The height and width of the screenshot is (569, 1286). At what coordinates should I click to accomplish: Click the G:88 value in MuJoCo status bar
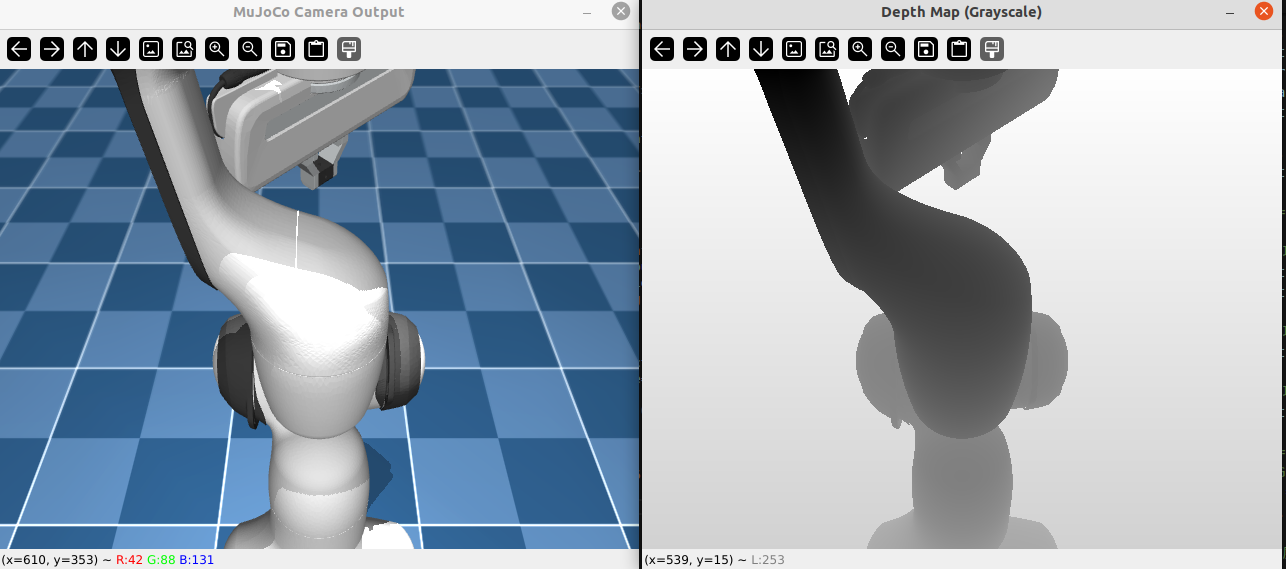click(161, 560)
